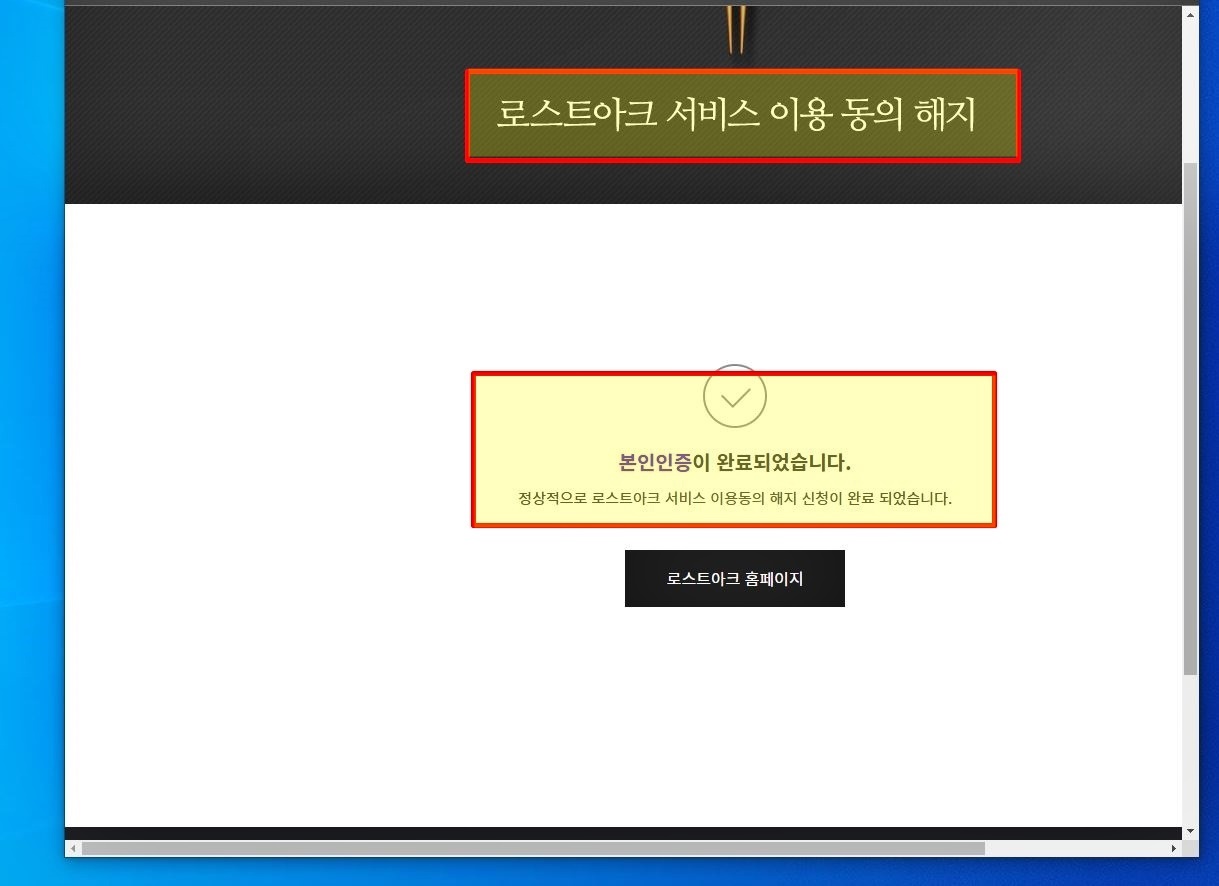Click the 로스트아크 서비스 이용 동의 해지 heading
This screenshot has height=886, width=1219.
pyautogui.click(x=736, y=114)
